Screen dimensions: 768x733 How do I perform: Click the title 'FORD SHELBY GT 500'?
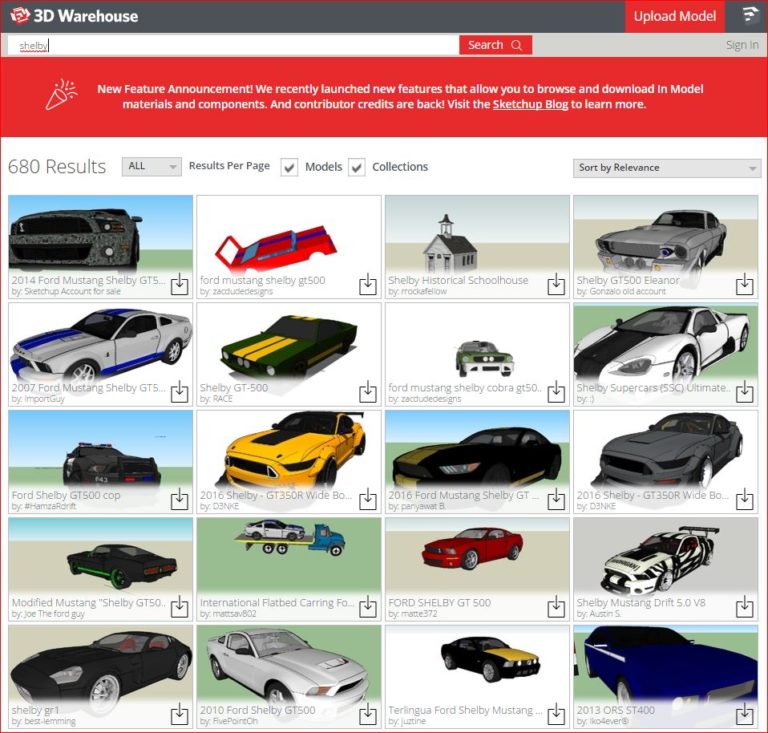[439, 603]
